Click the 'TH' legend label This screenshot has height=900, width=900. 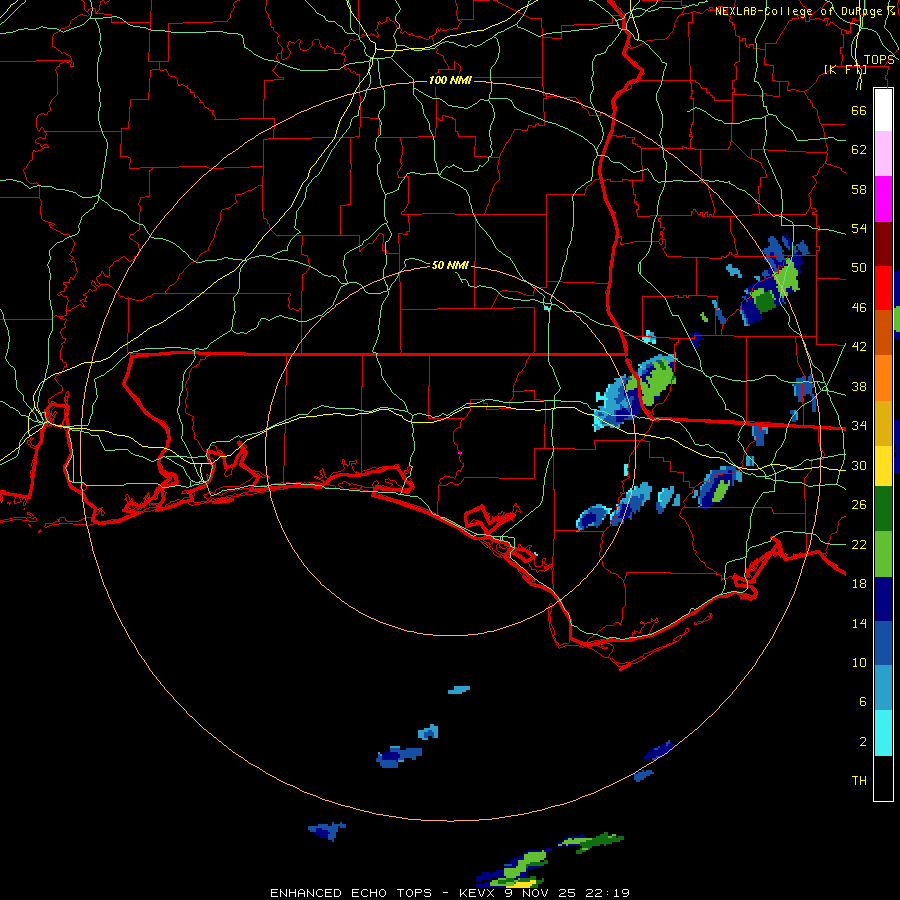point(859,781)
